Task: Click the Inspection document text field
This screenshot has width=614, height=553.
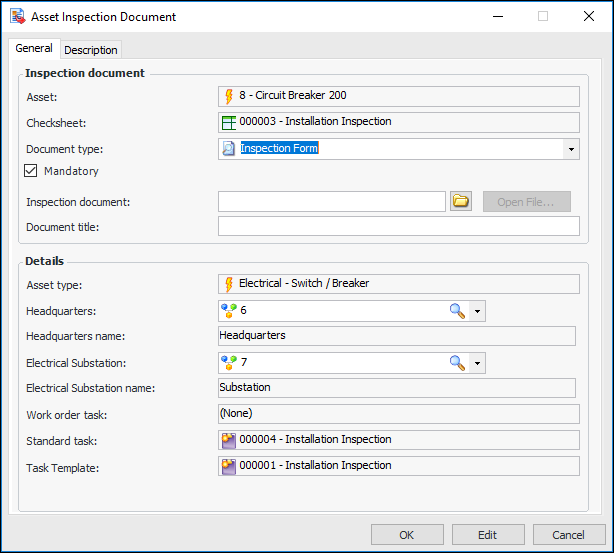Action: [331, 202]
